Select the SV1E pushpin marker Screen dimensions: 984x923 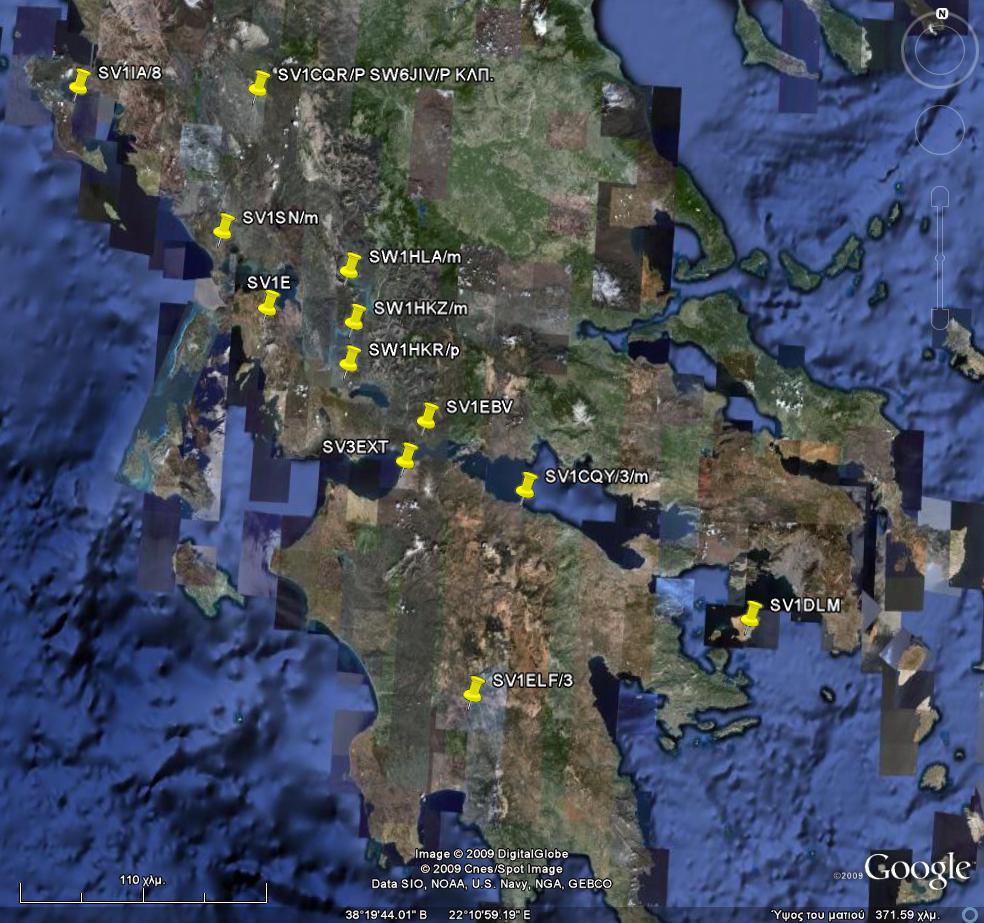pyautogui.click(x=269, y=304)
